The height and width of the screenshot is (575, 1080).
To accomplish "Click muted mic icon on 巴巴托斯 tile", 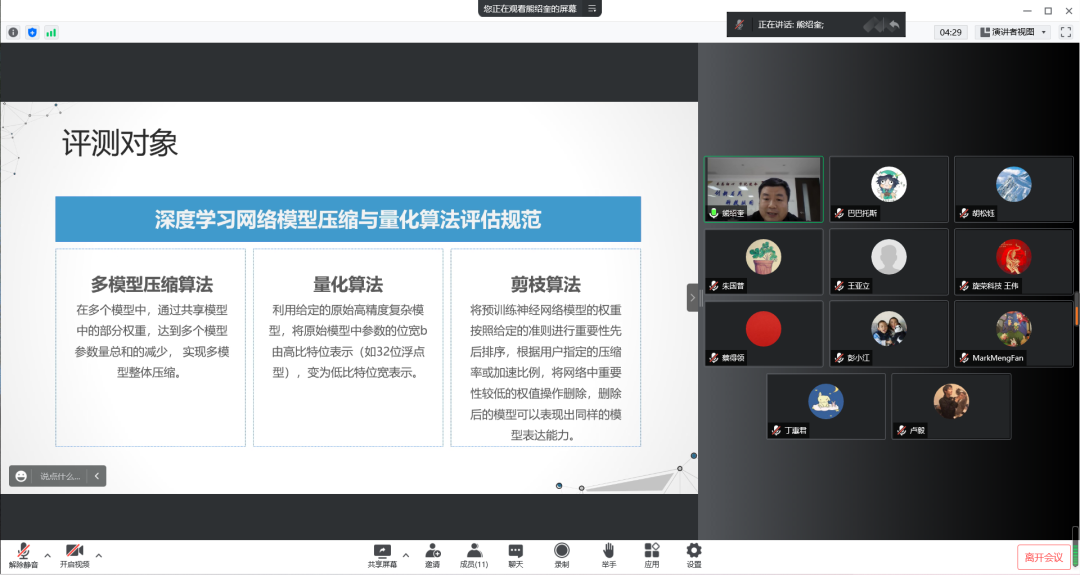I will pyautogui.click(x=839, y=213).
